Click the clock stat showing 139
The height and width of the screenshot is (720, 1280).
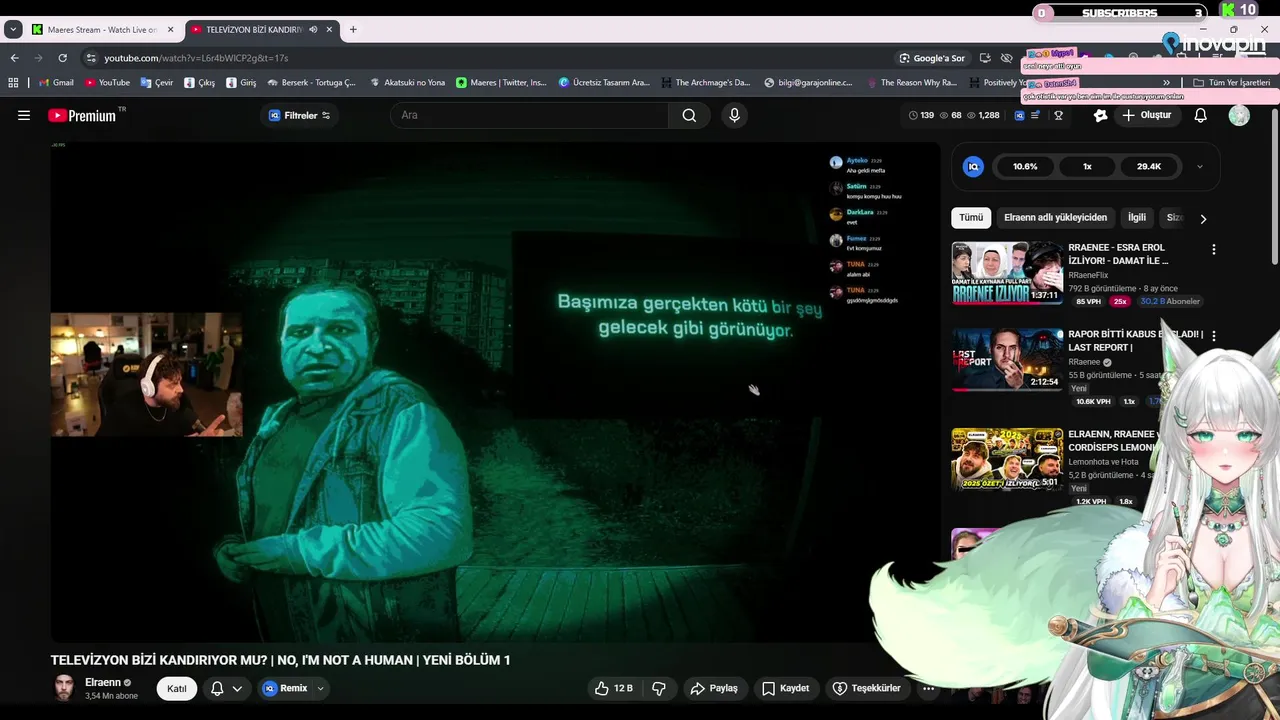[x=921, y=115]
